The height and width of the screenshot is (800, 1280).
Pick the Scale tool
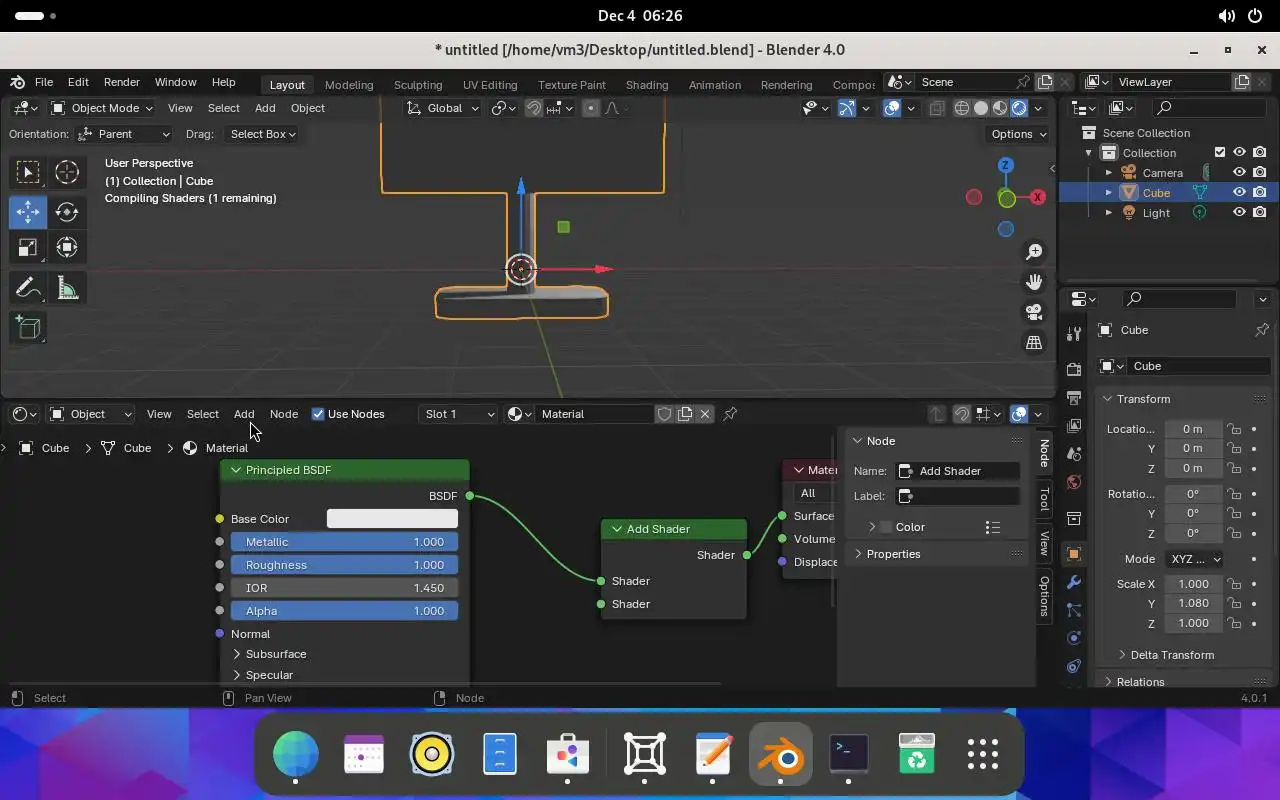point(28,248)
